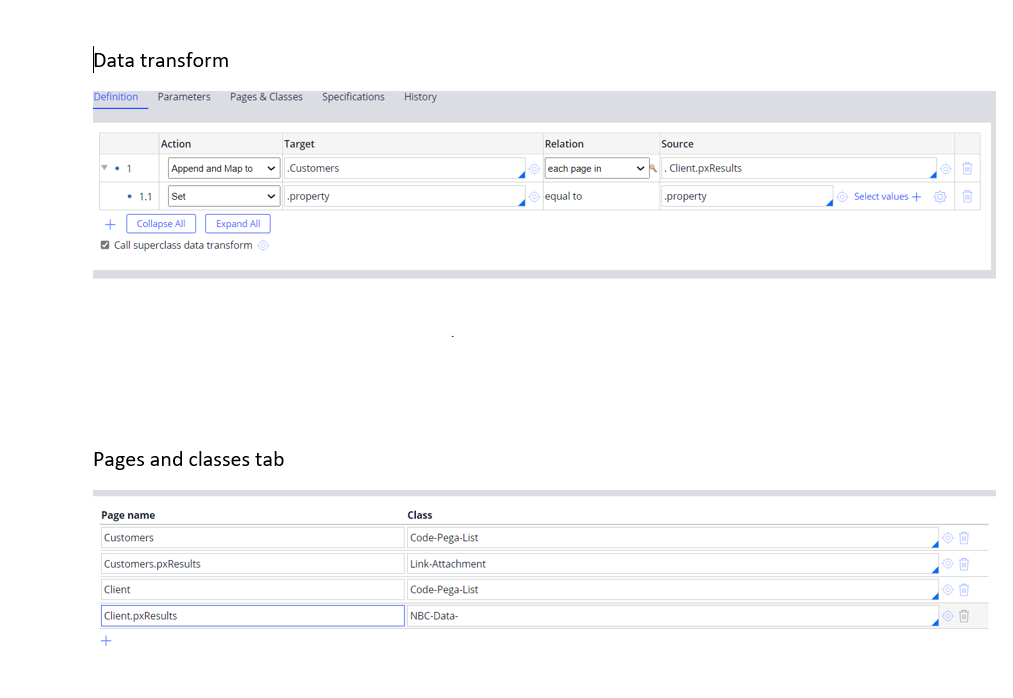Collapse step 1 using its disclosure triangle
Screen dimensions: 1013x698
[104, 168]
